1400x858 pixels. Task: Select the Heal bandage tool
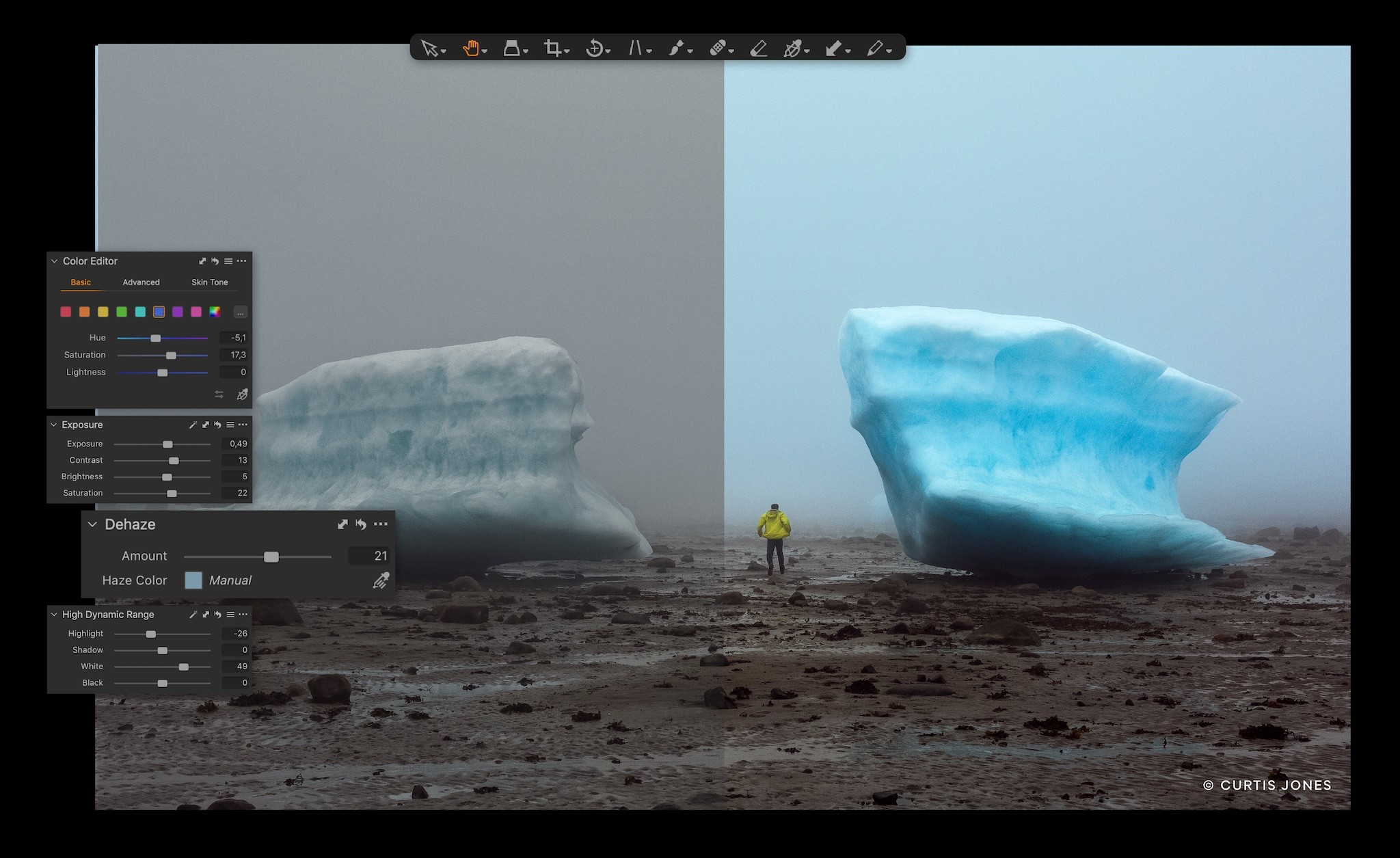tap(717, 48)
